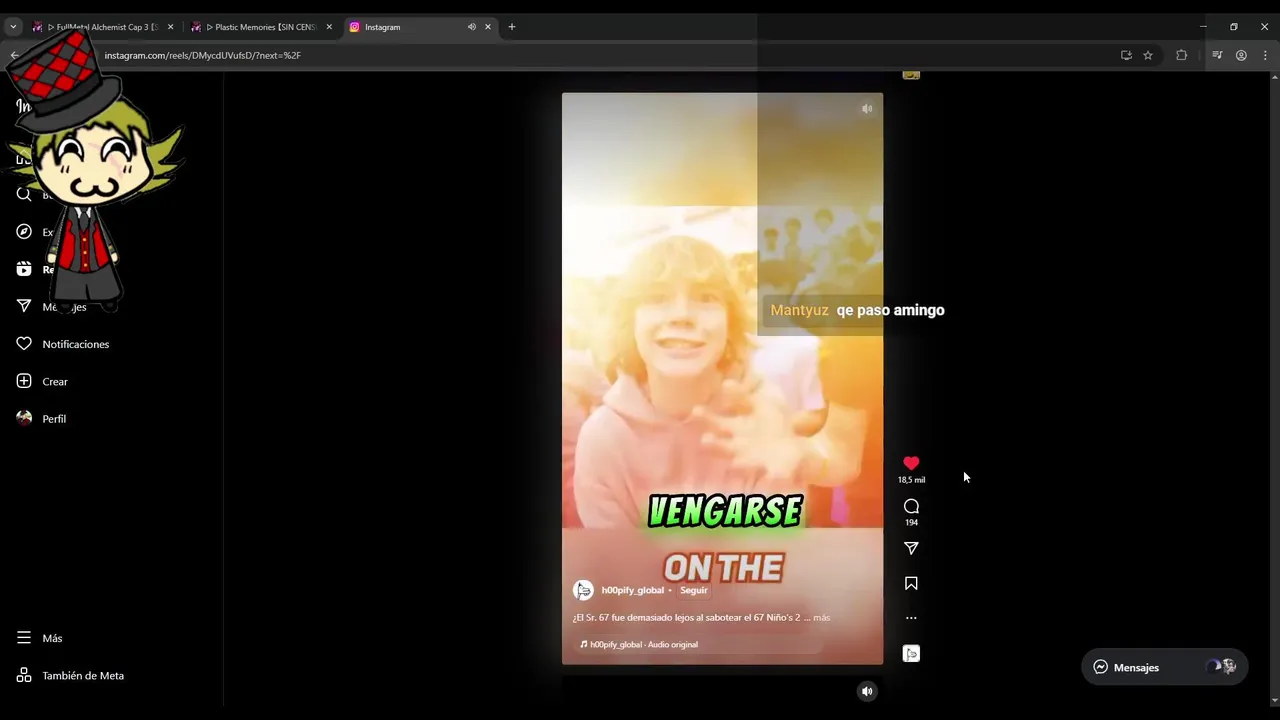This screenshot has height=720, width=1280.
Task: Go back with the browser back arrow
Action: point(15,55)
